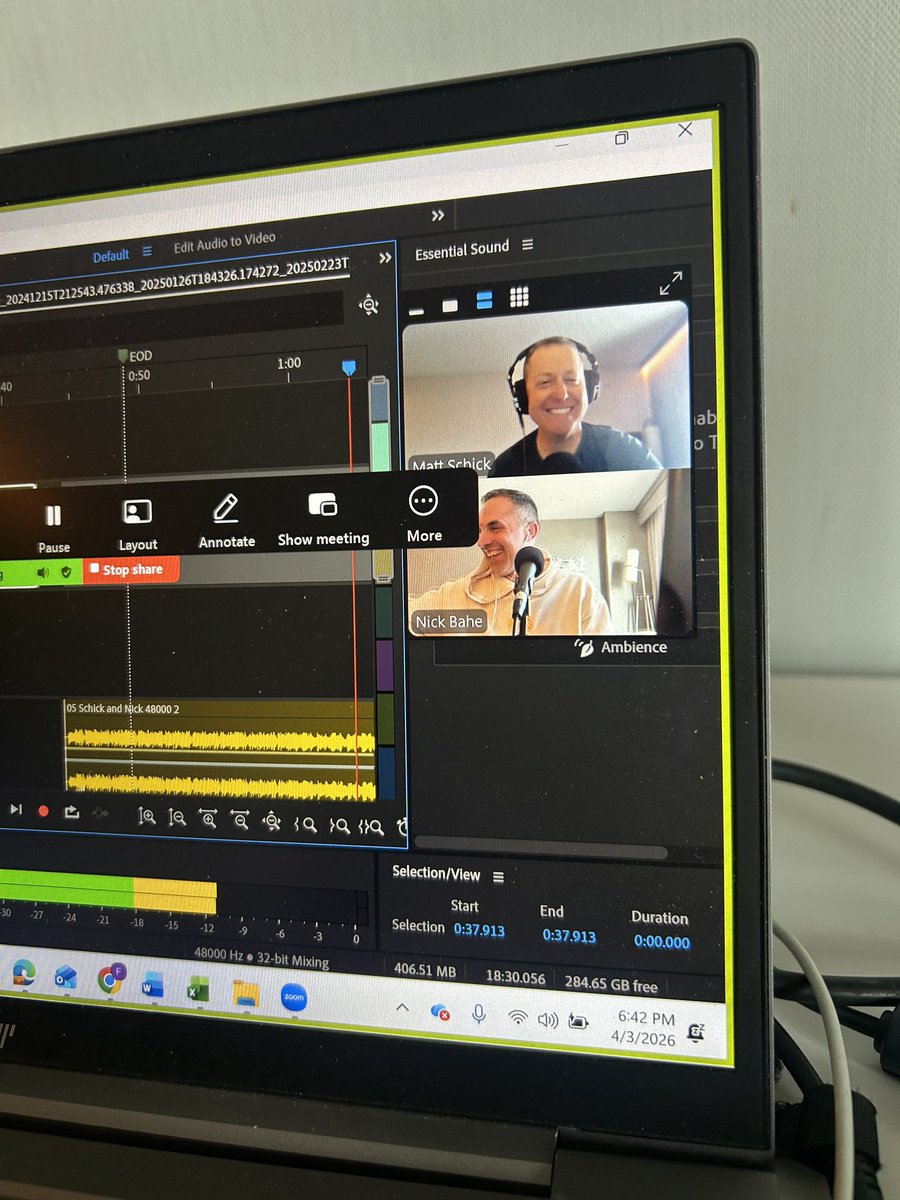This screenshot has width=900, height=1200.
Task: Open Outlook from the taskbar
Action: [x=66, y=976]
